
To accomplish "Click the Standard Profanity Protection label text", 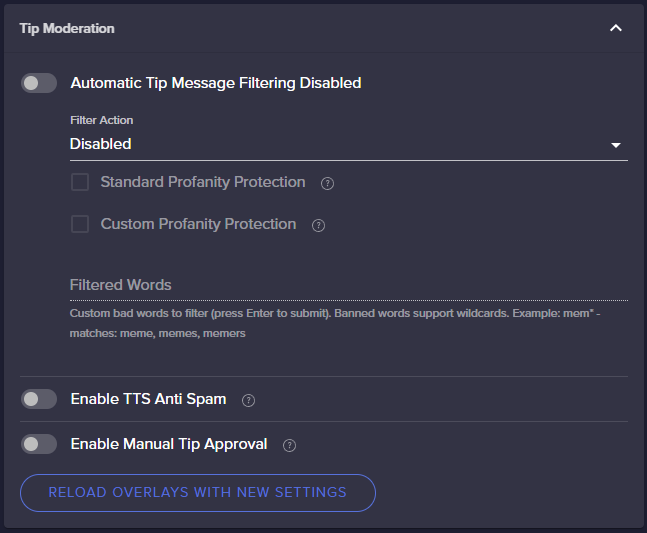I will (x=203, y=182).
